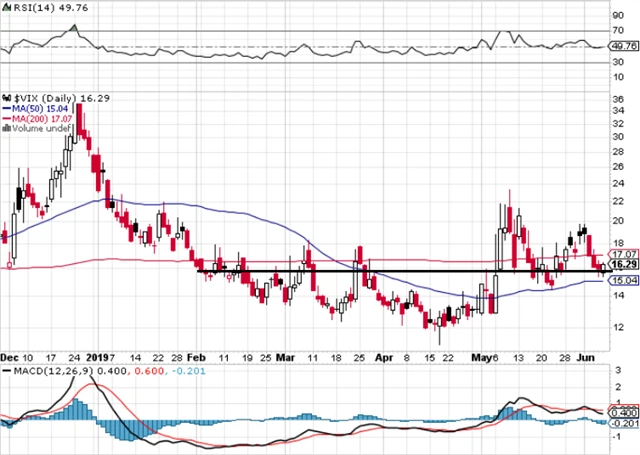Click the 16.29 current price tag

point(624,265)
